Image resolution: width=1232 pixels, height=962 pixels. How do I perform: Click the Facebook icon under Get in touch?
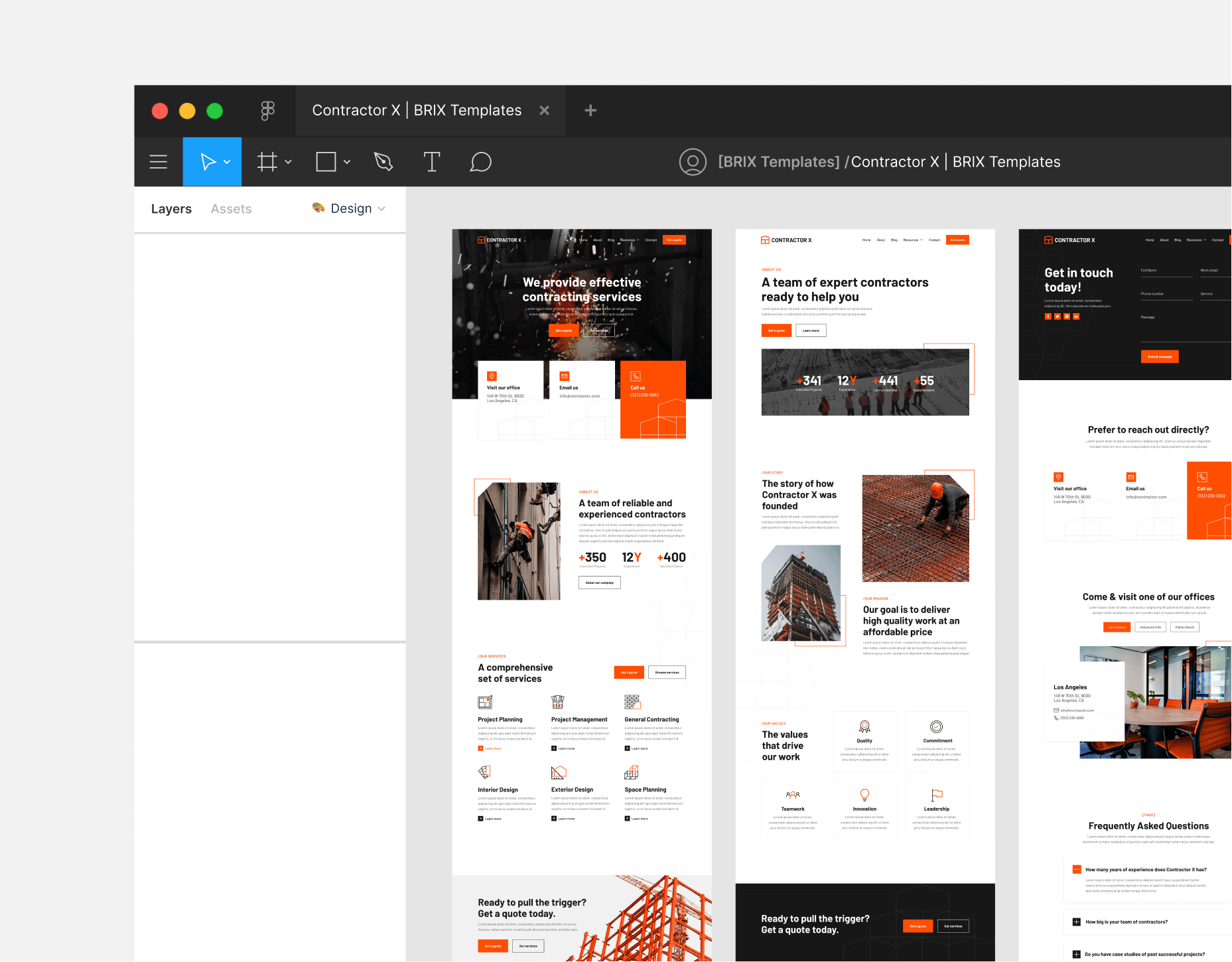coord(1048,316)
